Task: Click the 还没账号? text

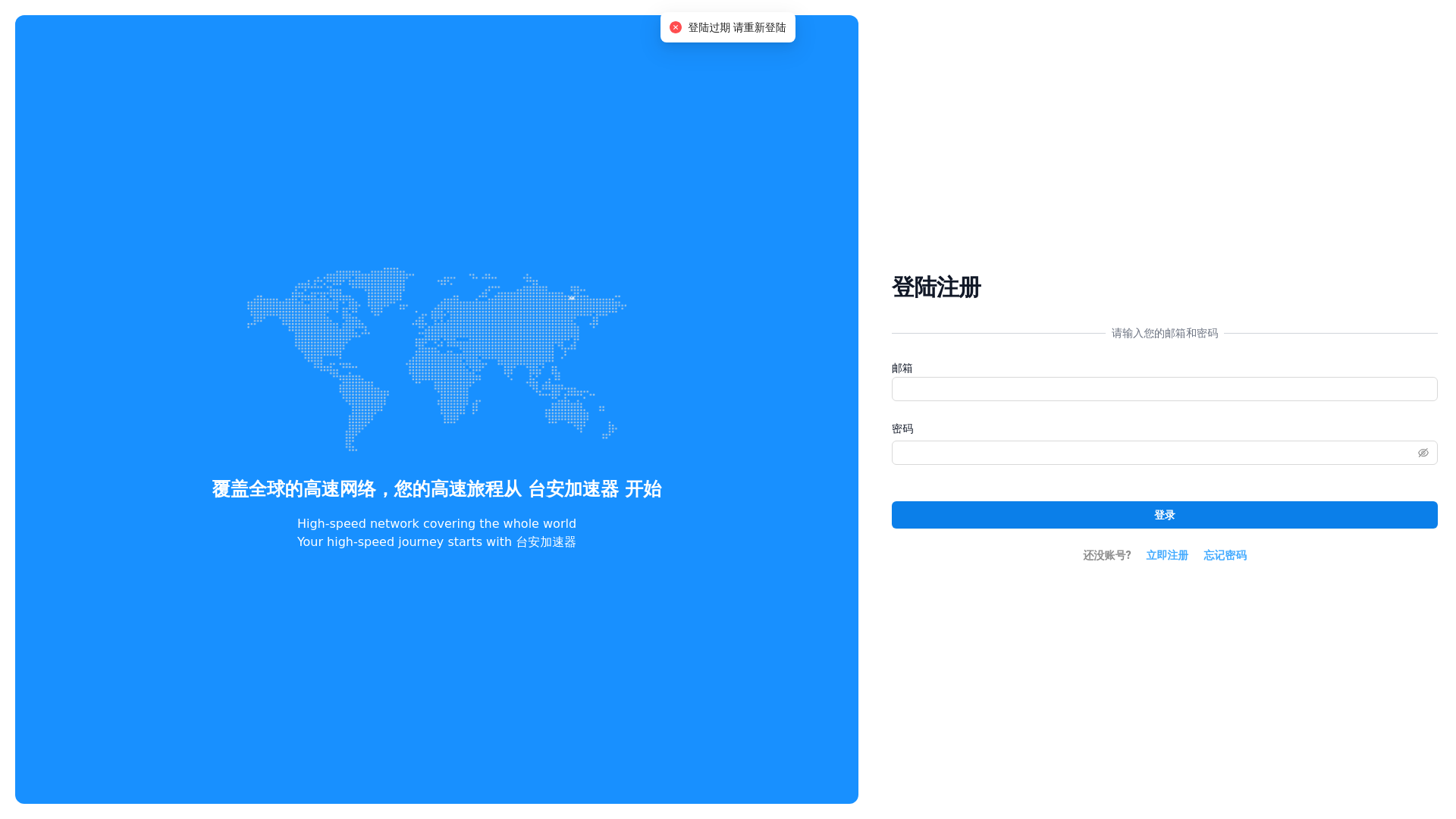Action: click(x=1107, y=555)
